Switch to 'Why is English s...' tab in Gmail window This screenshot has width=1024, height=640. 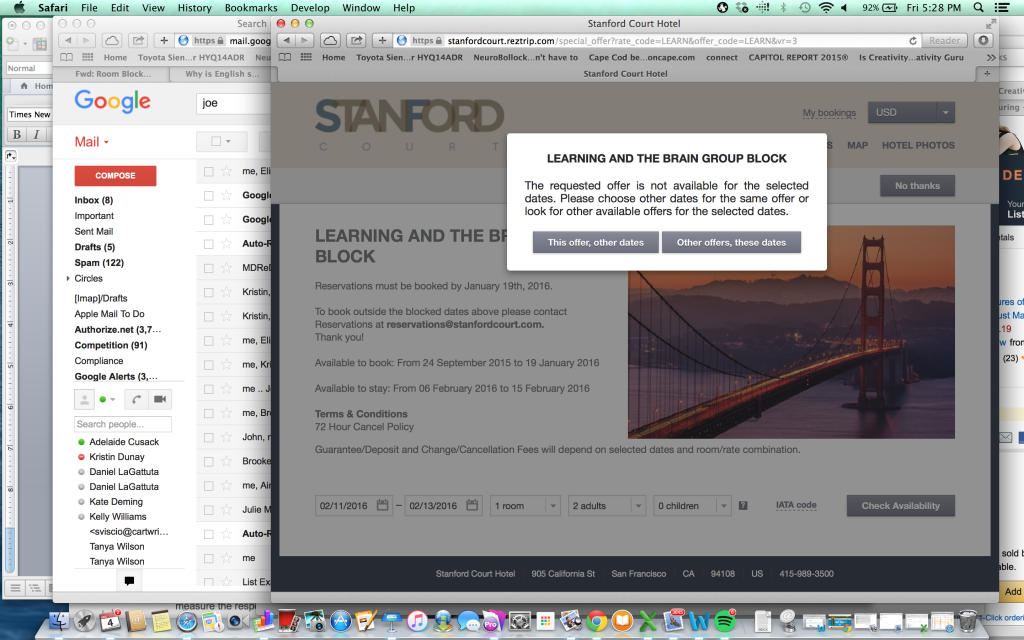(x=221, y=74)
